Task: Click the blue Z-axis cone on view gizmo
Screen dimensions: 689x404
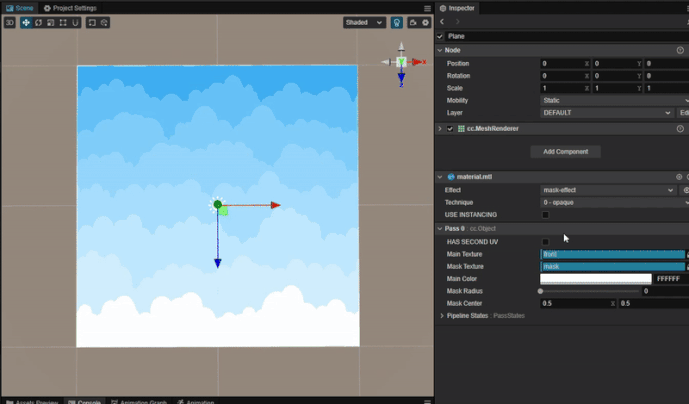Action: pos(401,78)
